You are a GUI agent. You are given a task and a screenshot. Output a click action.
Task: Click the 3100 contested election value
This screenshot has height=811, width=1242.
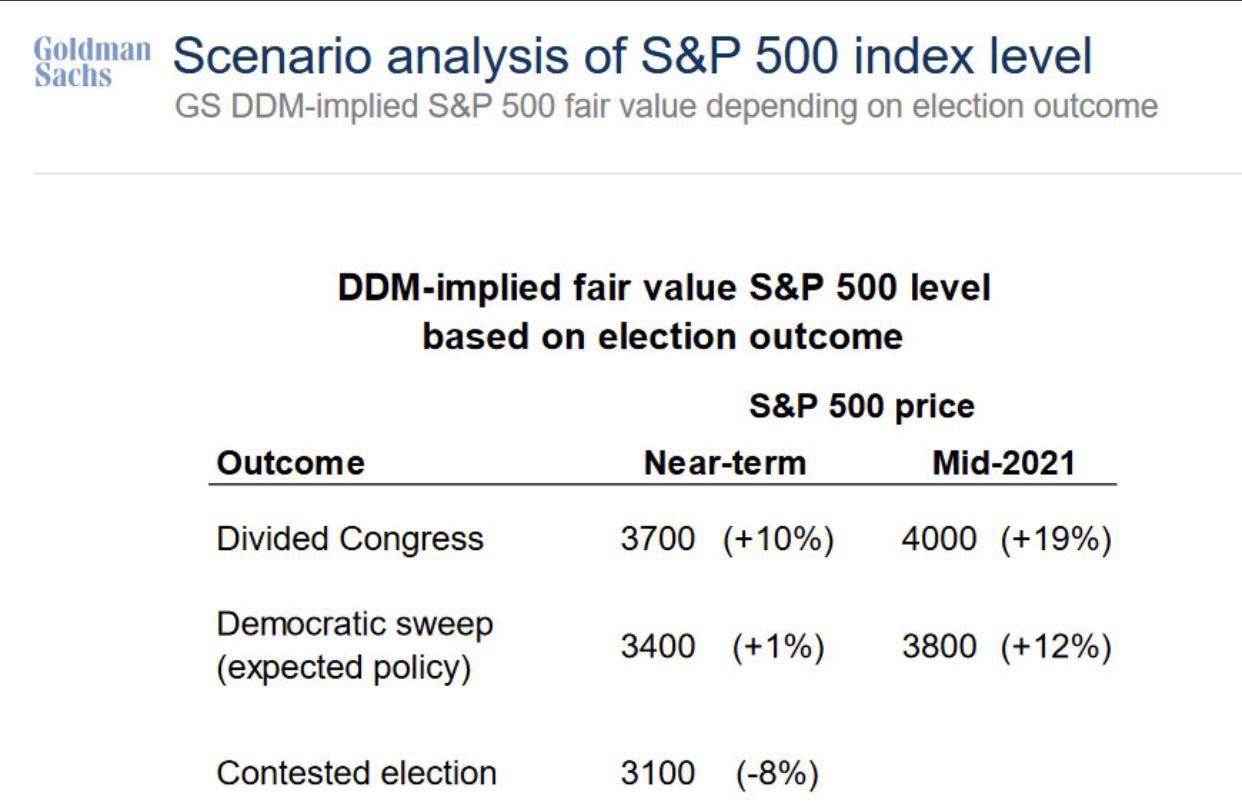[657, 773]
